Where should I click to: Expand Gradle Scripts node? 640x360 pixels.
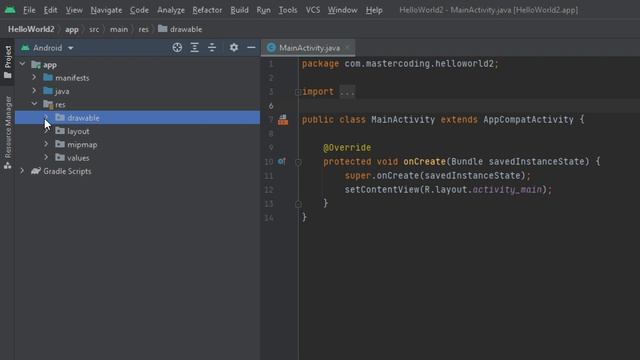click(22, 171)
